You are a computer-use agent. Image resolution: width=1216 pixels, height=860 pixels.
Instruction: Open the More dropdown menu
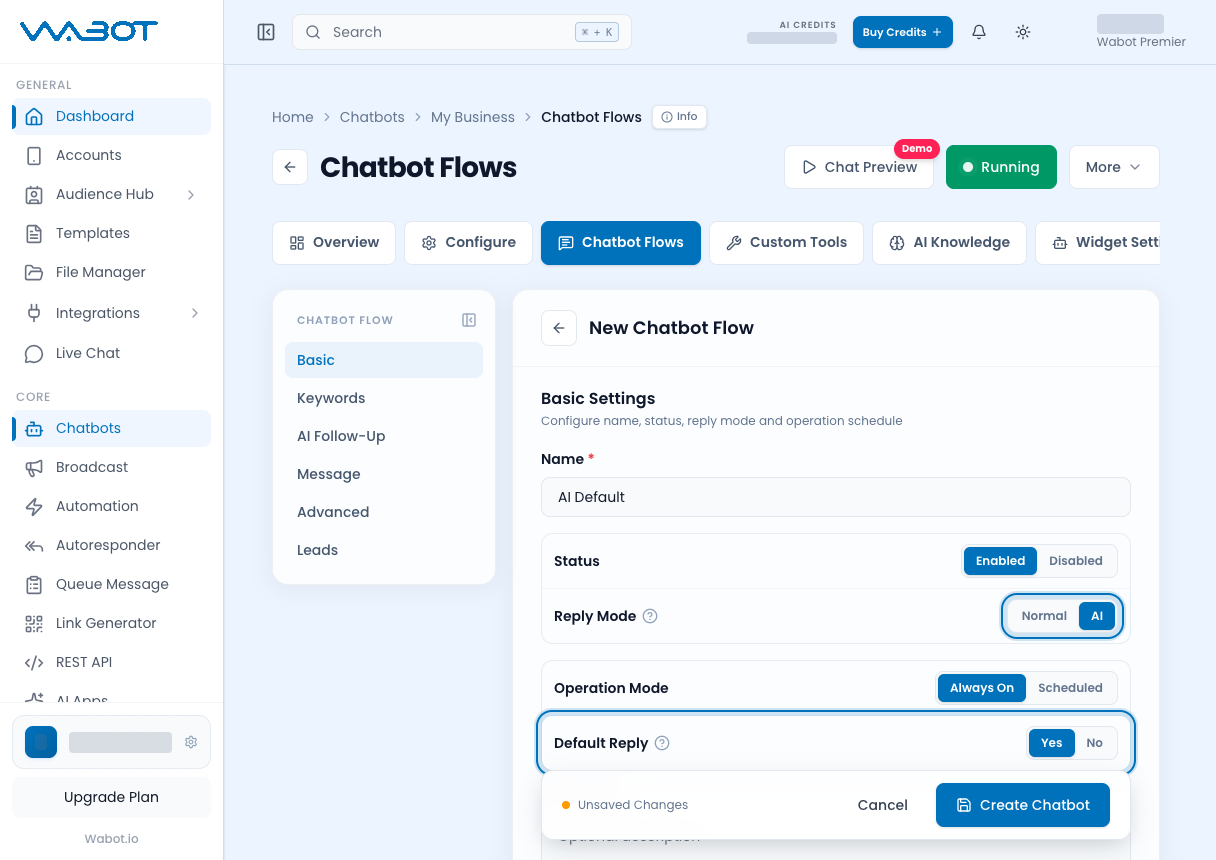1114,167
